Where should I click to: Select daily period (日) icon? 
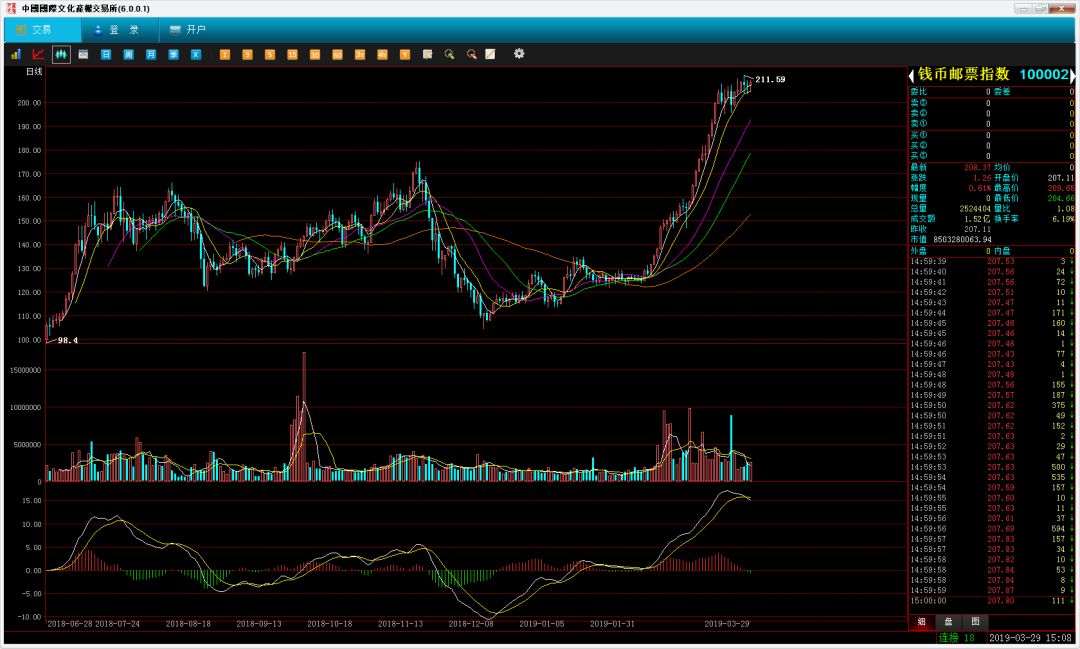[106, 54]
